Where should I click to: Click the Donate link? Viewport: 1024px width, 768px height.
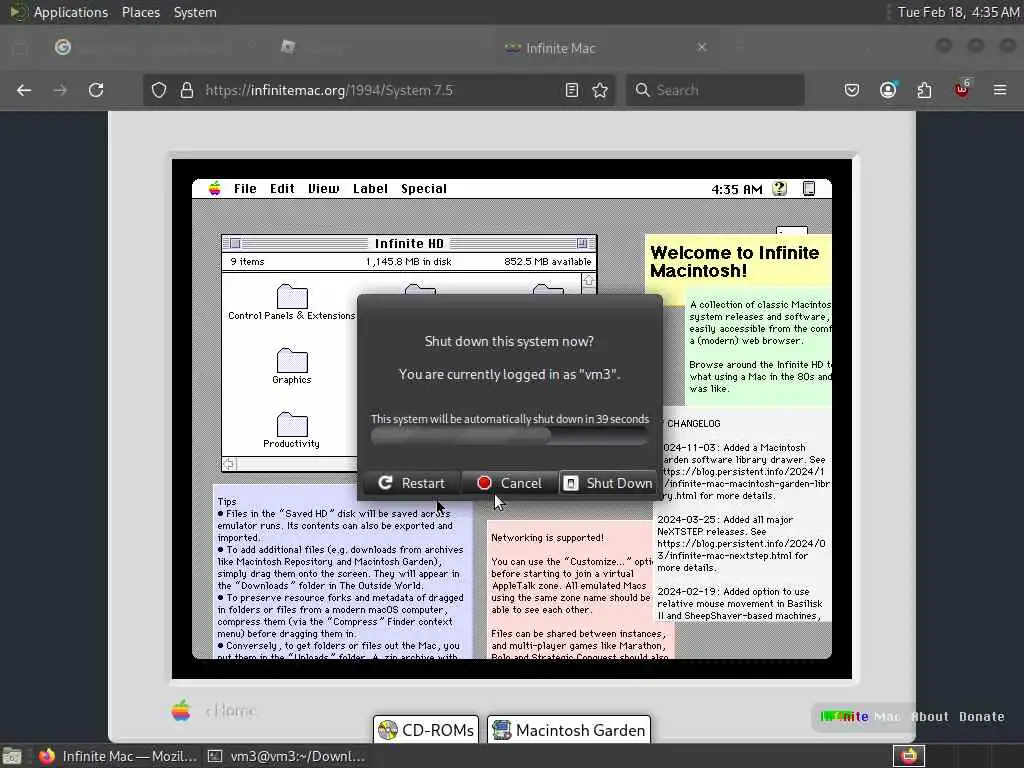tap(982, 716)
